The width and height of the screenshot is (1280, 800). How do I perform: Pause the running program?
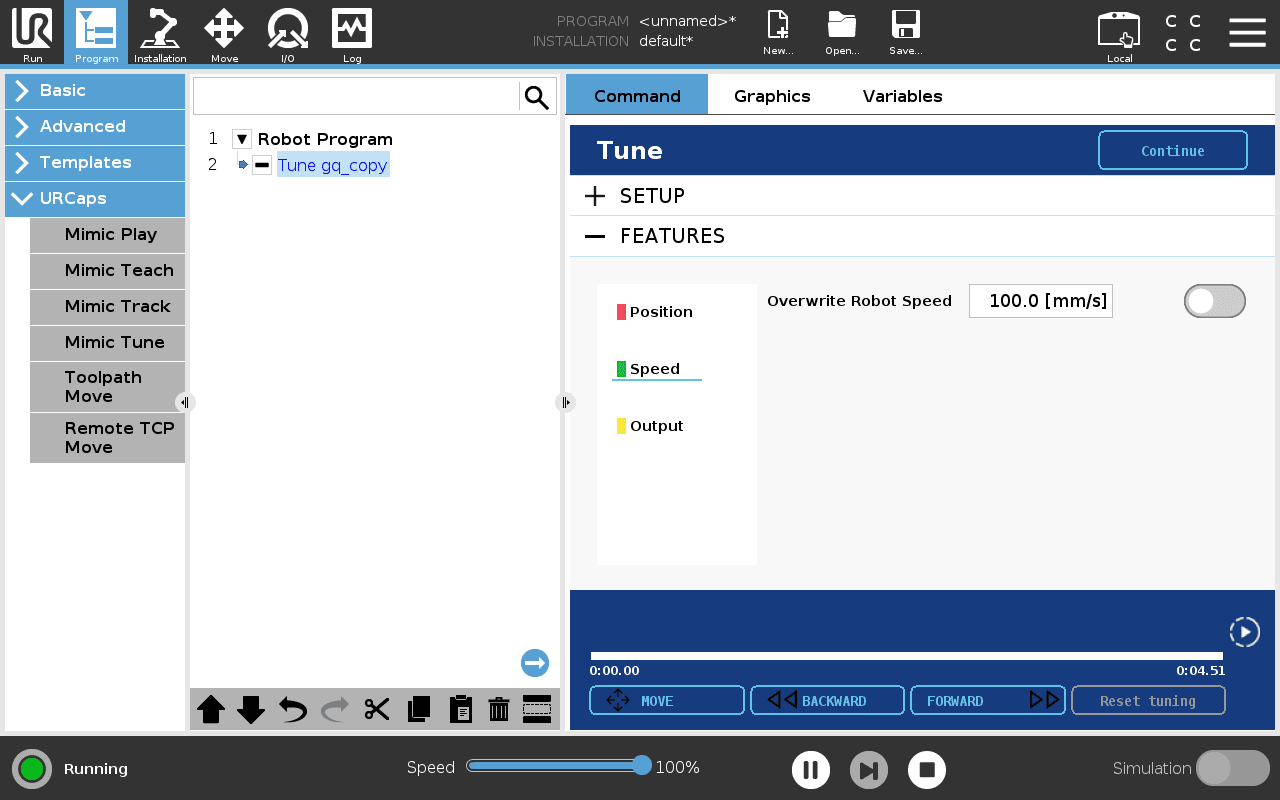tap(811, 770)
